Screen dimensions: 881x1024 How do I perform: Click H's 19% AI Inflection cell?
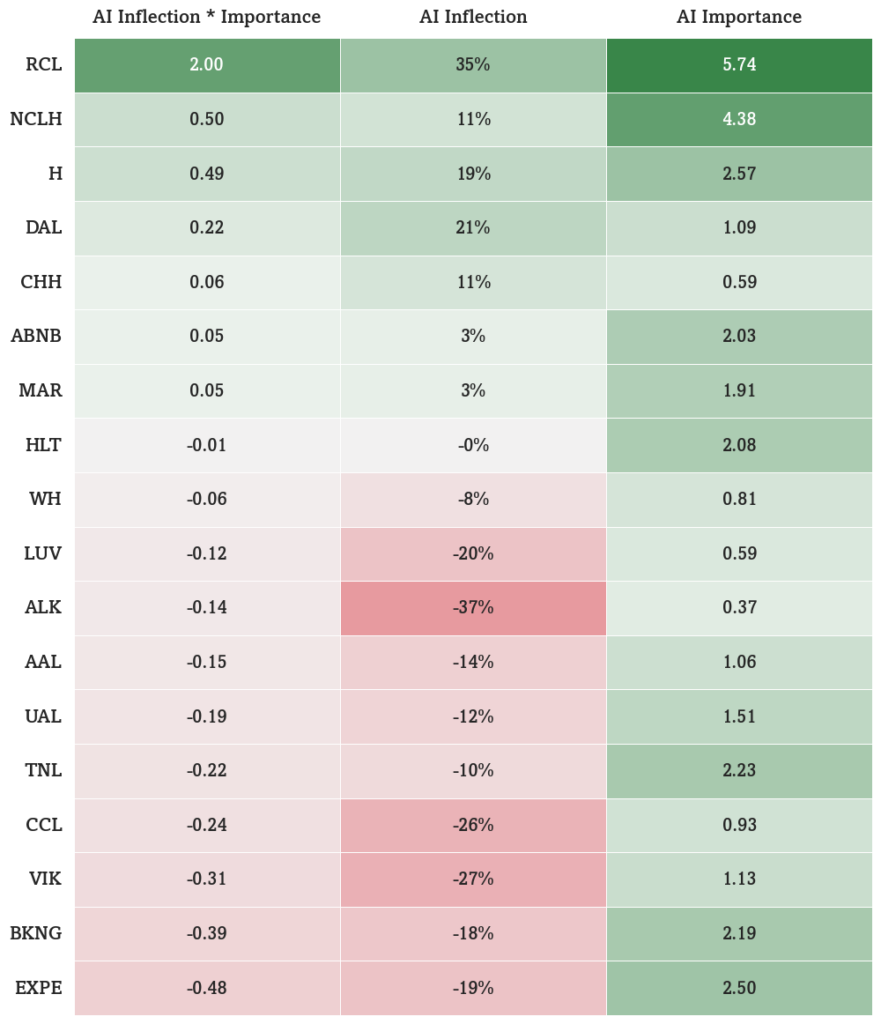(473, 174)
